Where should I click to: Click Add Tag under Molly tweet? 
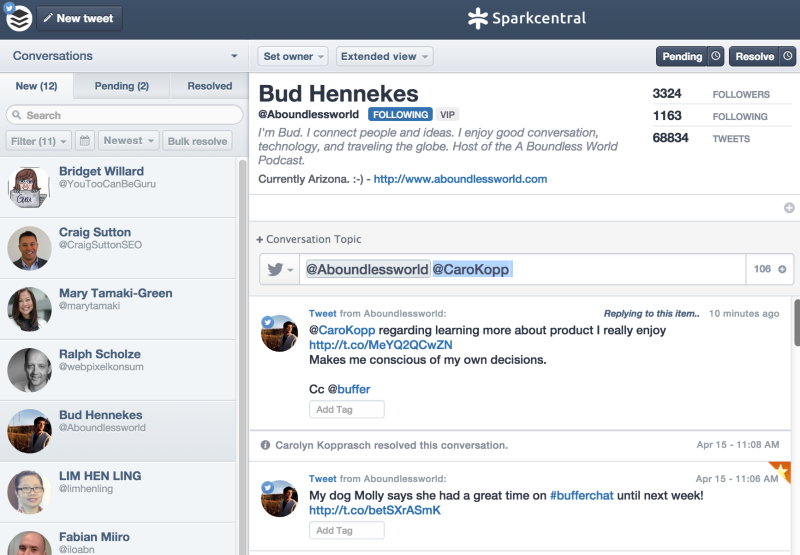coord(346,530)
